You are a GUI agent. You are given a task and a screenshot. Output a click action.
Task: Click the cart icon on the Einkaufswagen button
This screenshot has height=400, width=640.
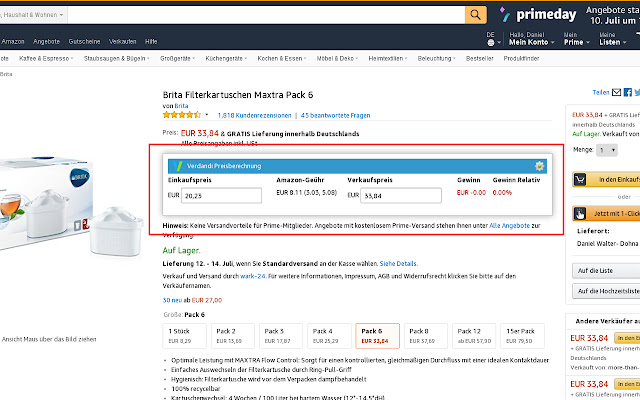coord(580,179)
